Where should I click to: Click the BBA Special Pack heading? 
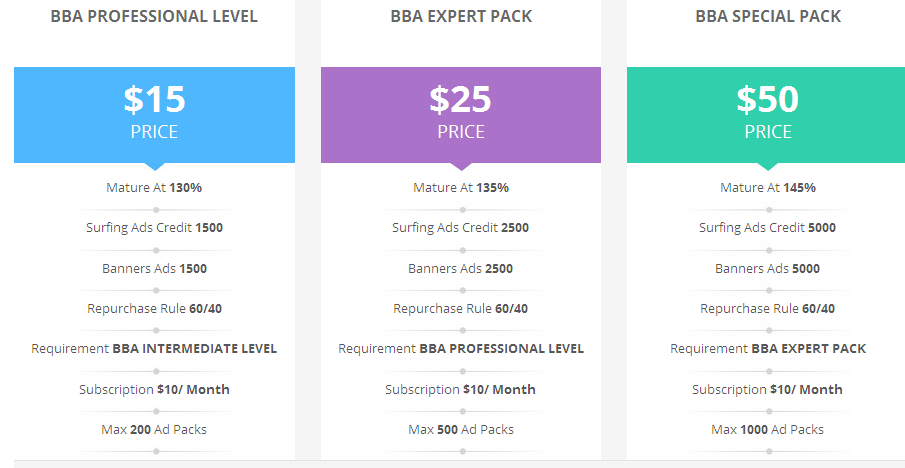[x=768, y=16]
